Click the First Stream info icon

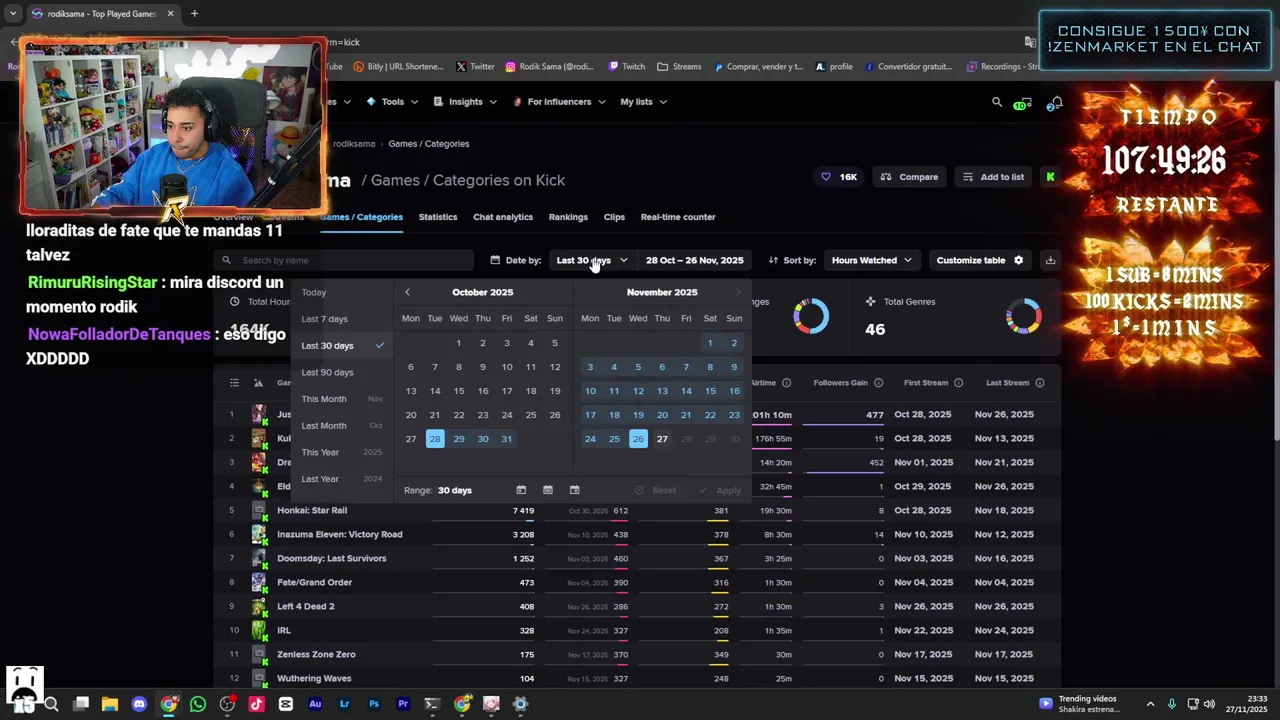click(958, 383)
